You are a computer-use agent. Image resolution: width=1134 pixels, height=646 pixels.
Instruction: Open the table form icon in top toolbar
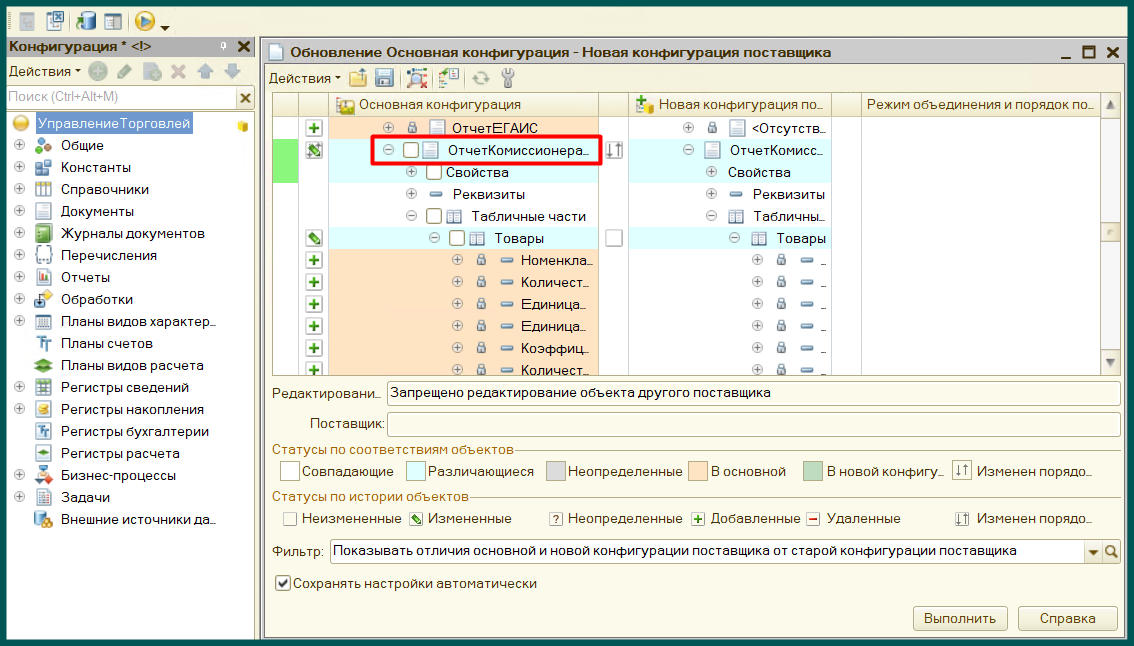[113, 22]
